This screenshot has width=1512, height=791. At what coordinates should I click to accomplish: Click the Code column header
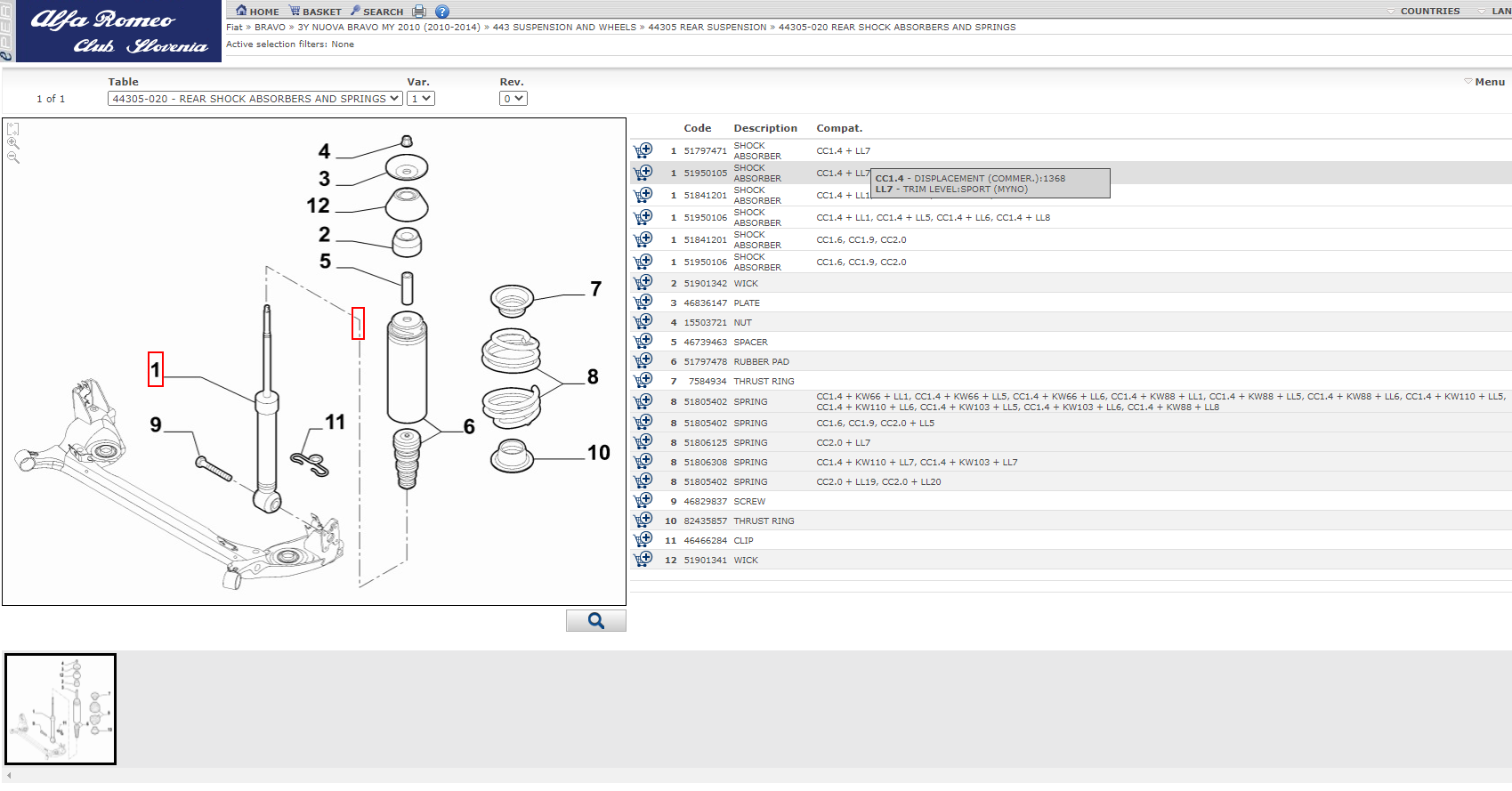(698, 128)
